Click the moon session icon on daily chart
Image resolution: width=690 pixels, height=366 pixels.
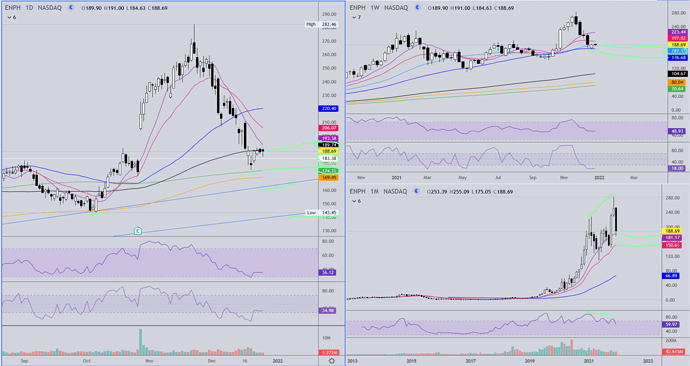(x=71, y=7)
